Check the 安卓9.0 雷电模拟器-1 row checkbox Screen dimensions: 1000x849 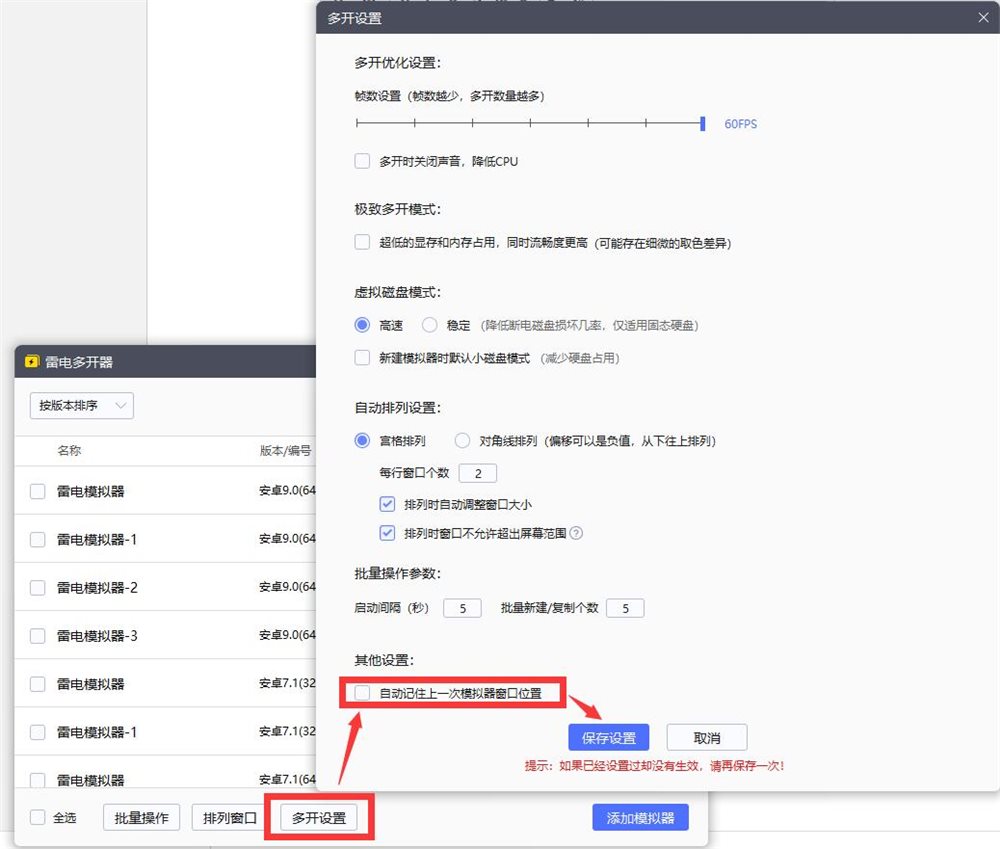(x=38, y=539)
